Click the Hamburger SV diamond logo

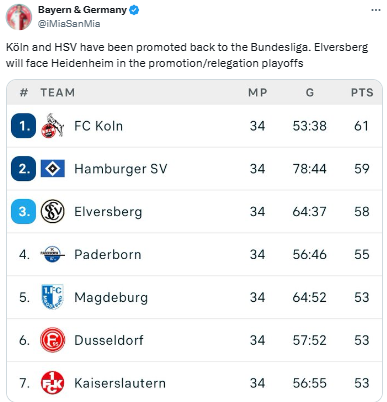(x=53, y=169)
